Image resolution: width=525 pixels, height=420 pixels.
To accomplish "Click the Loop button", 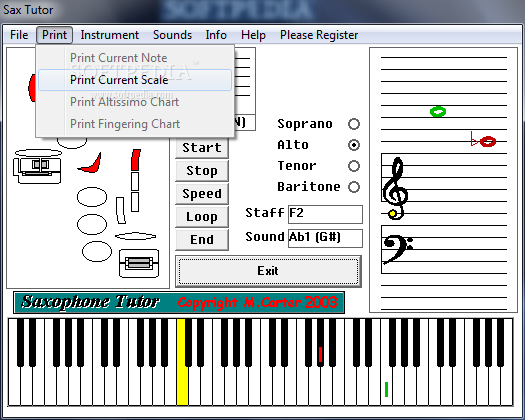I will click(202, 217).
